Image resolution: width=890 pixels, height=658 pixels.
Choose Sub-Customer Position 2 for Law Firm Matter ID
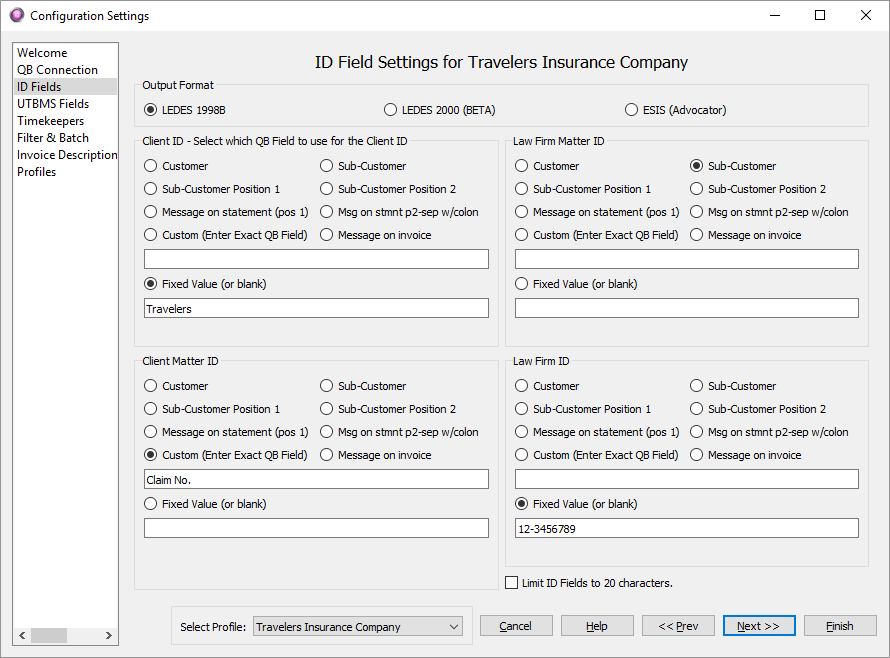point(758,189)
